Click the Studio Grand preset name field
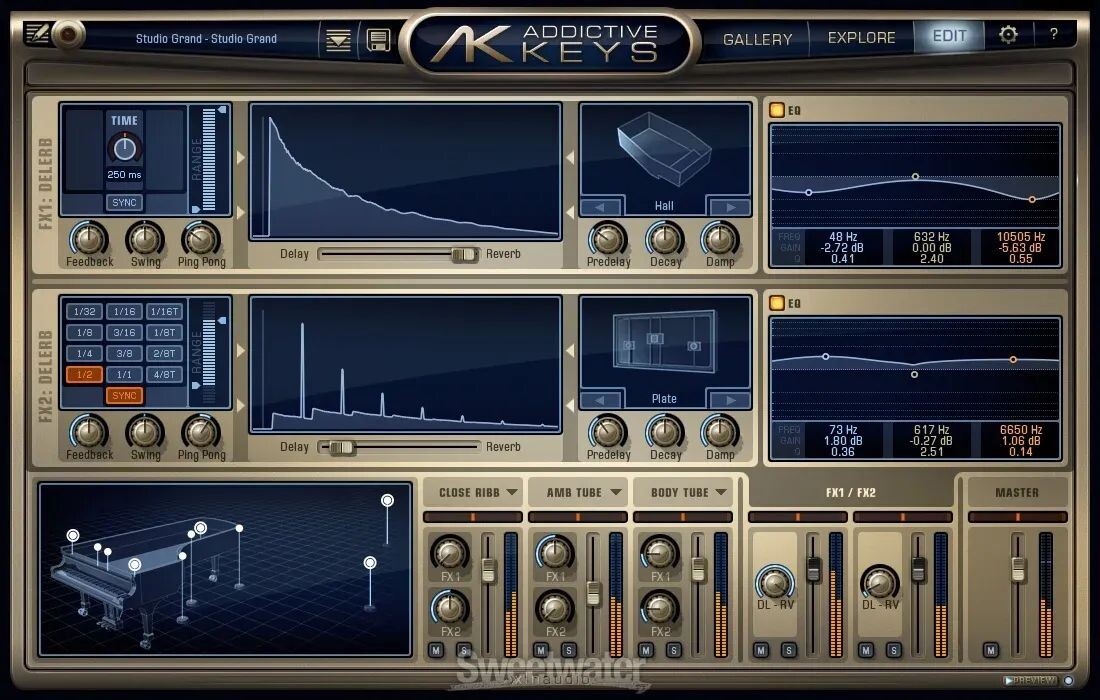The height and width of the screenshot is (700, 1100). (x=207, y=39)
